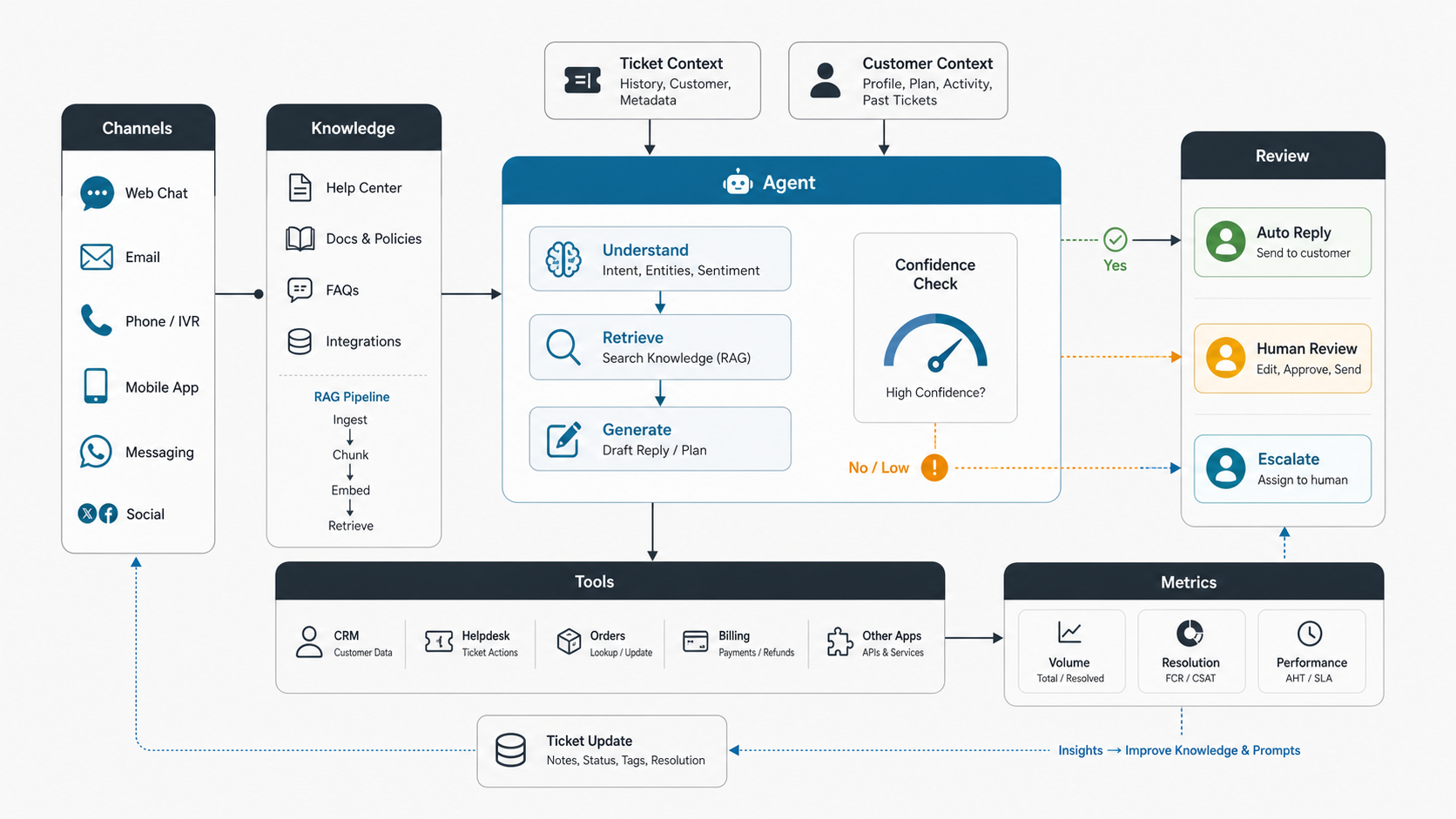Click the Volume metric tile
This screenshot has height=819, width=1456.
point(1072,651)
